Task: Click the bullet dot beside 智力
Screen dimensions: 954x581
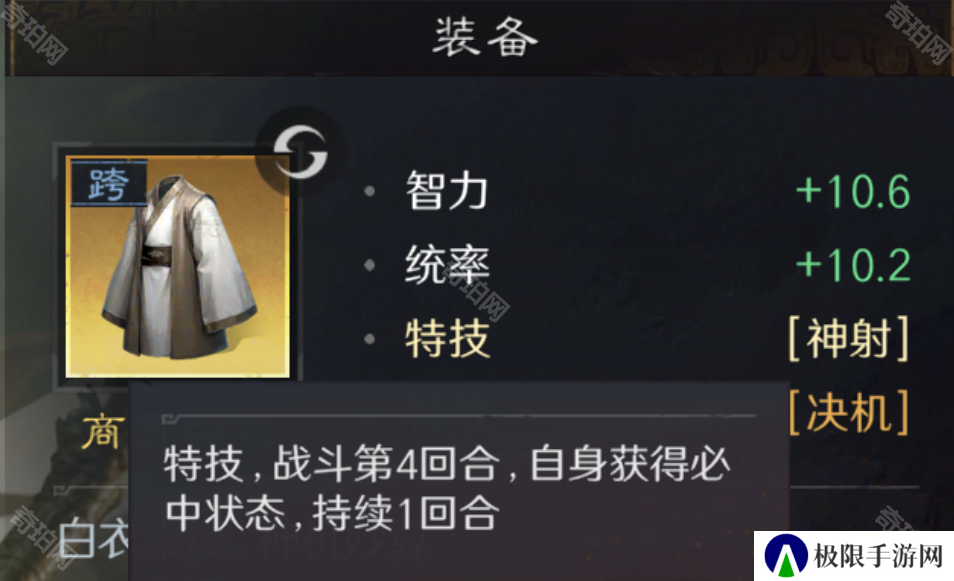Action: 369,191
